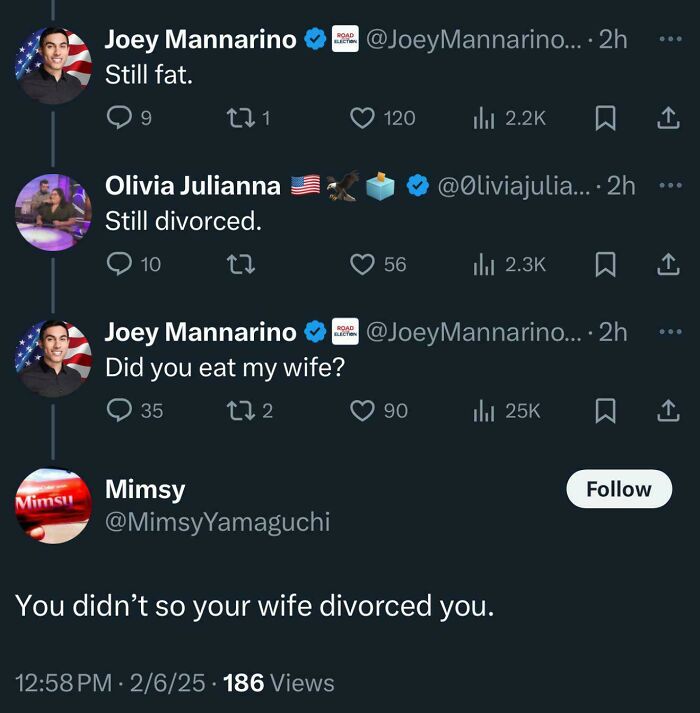Open Olivia Julianna's profile picture
The image size is (700, 713).
[53, 212]
